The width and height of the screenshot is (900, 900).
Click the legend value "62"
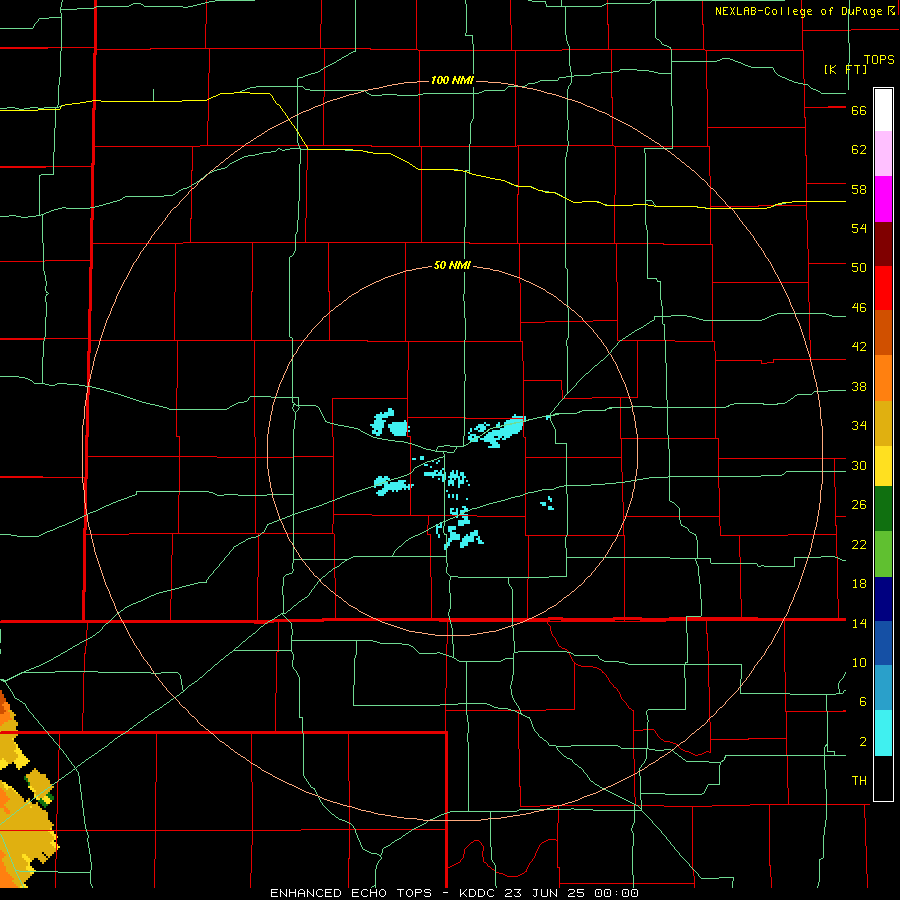[859, 150]
